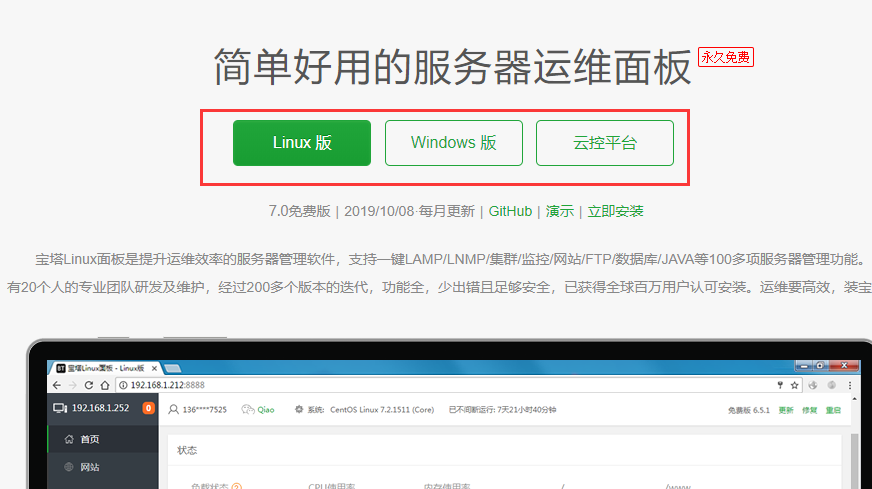
Task: Select the 首页 sidebar menu item
Action: 88,439
